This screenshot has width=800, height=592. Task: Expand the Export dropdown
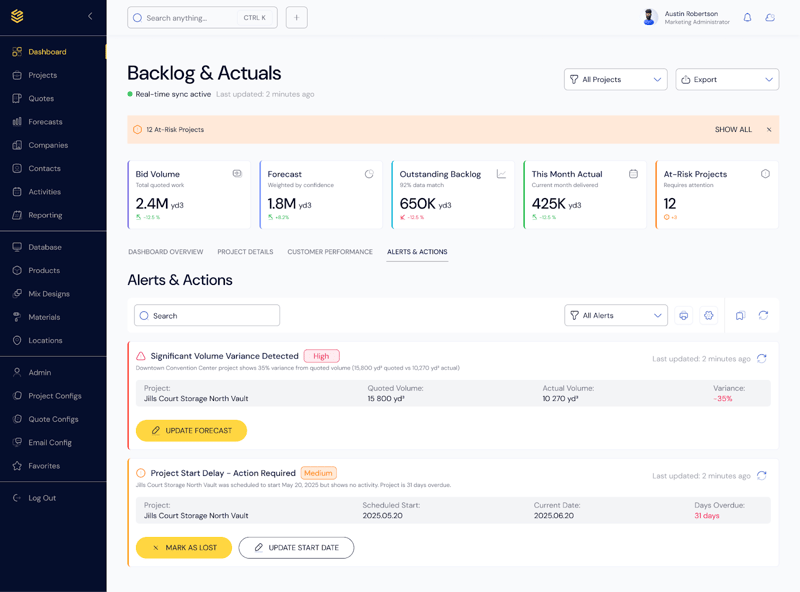click(727, 80)
